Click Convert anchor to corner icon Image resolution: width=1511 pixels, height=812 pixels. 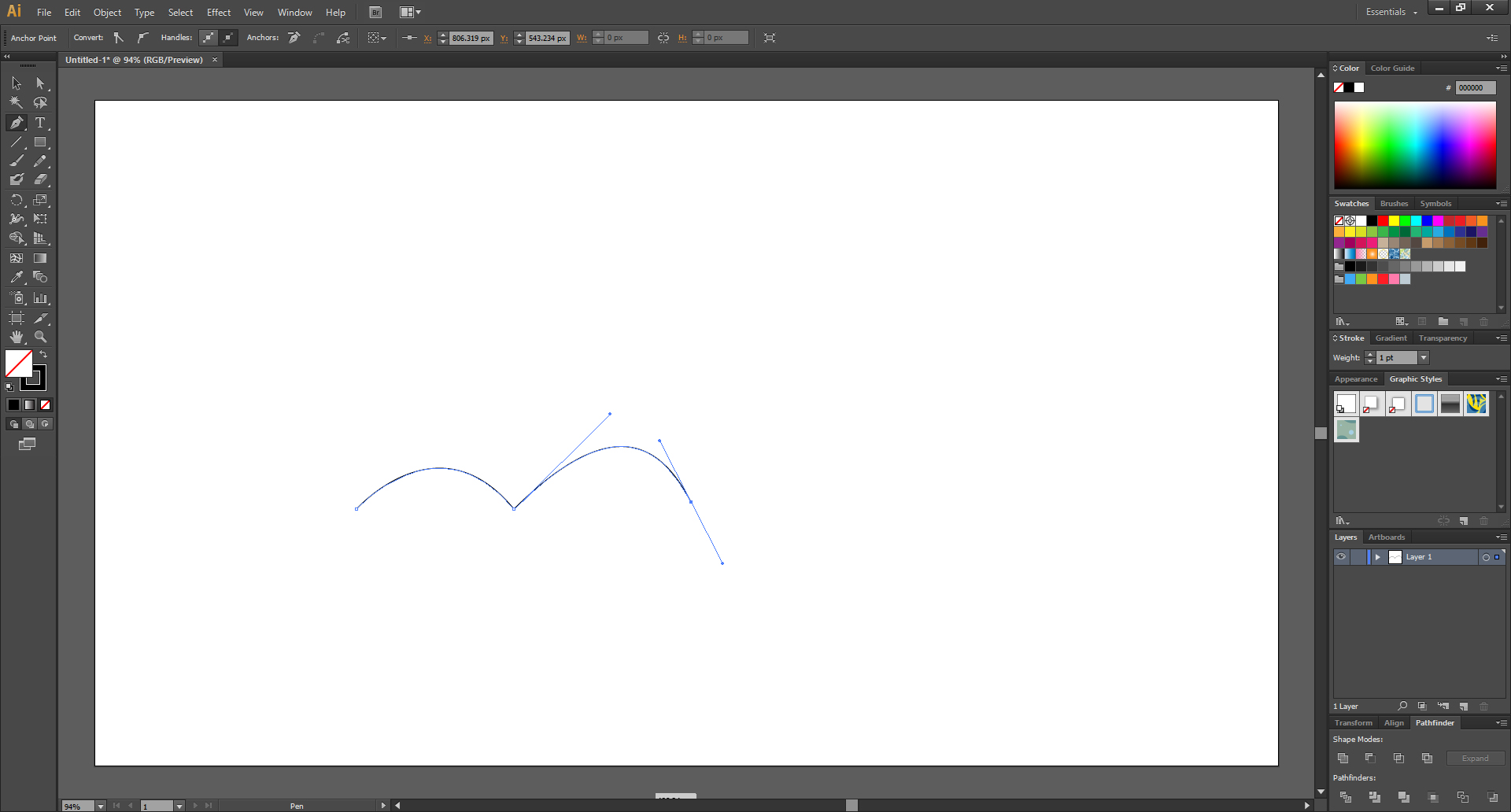[119, 38]
